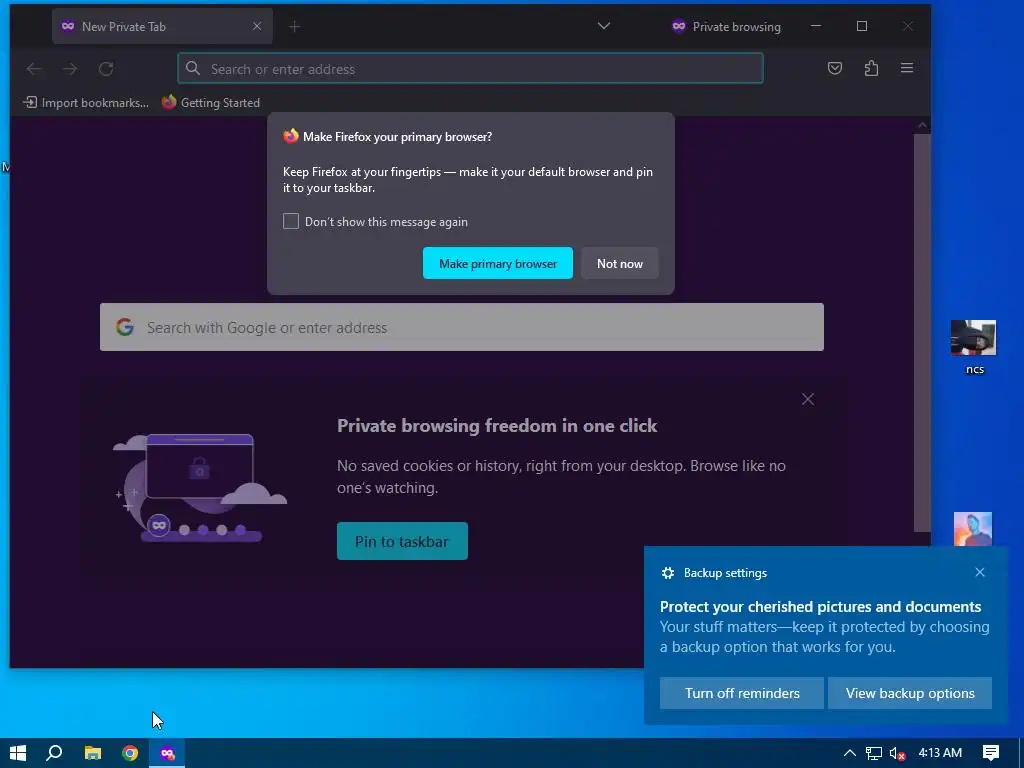Click the Forward navigation arrow

pos(70,69)
